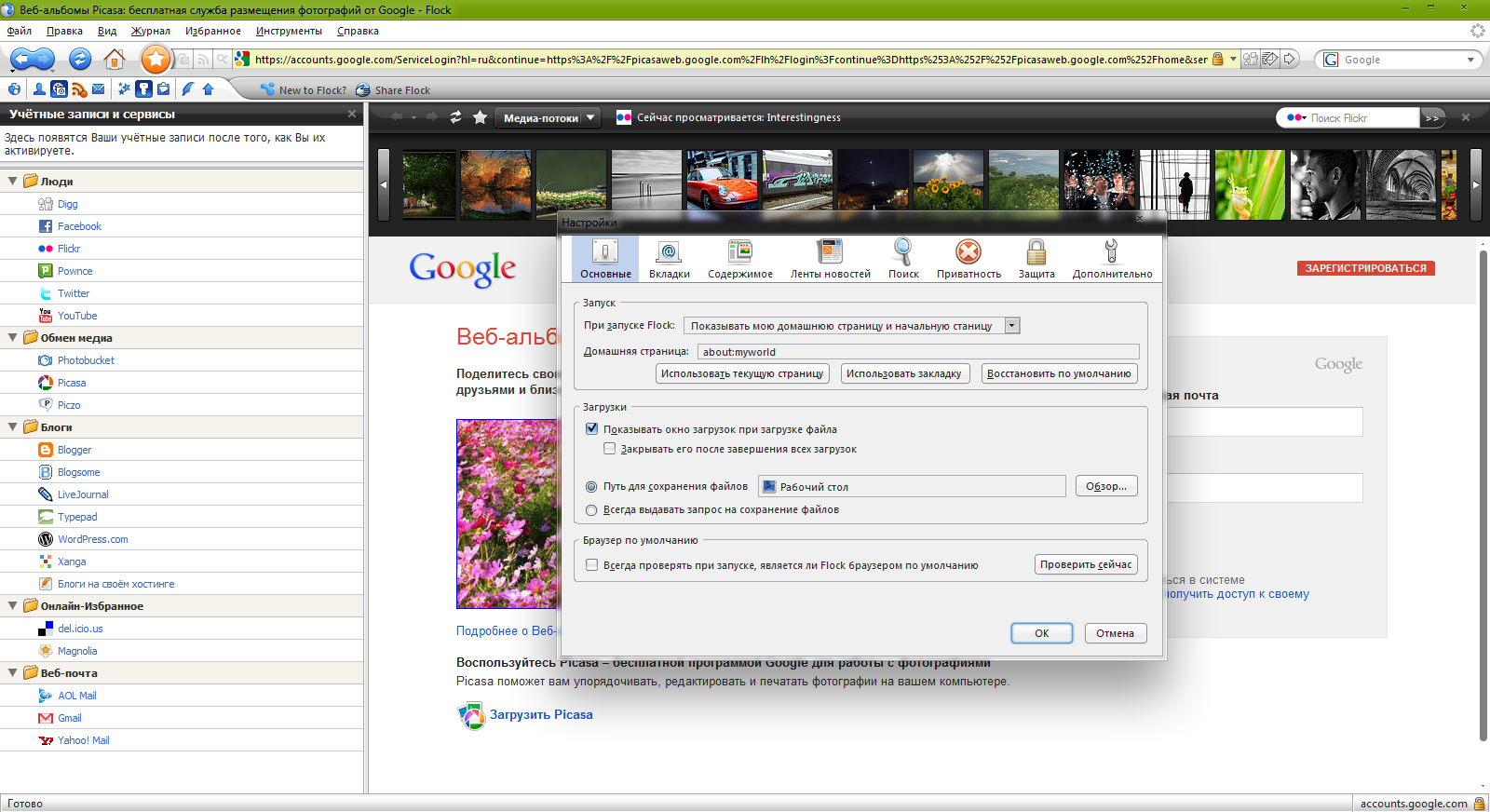This screenshot has height=812, width=1490.
Task: Open the Favorites stars sidebar icon
Action: (x=124, y=89)
